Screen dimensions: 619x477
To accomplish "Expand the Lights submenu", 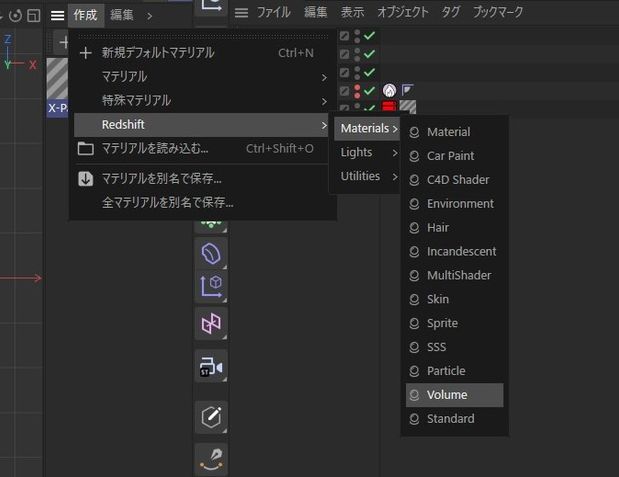I will tap(367, 152).
